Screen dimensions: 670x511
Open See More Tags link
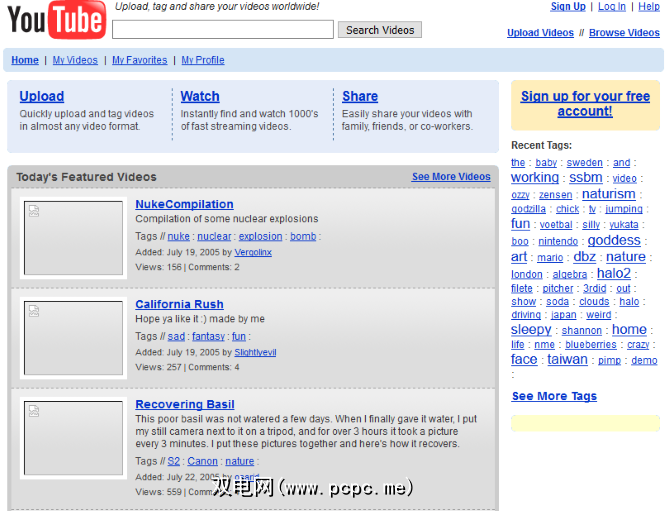click(554, 396)
